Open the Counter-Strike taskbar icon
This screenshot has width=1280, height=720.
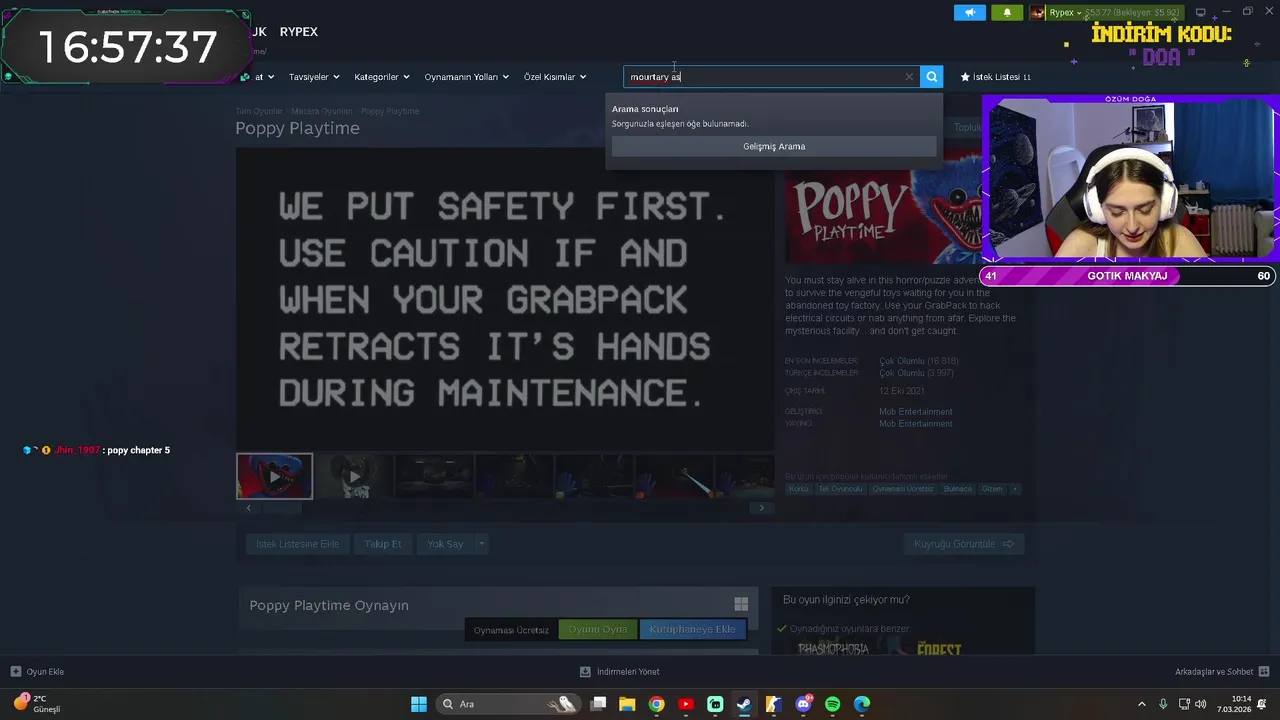click(773, 704)
